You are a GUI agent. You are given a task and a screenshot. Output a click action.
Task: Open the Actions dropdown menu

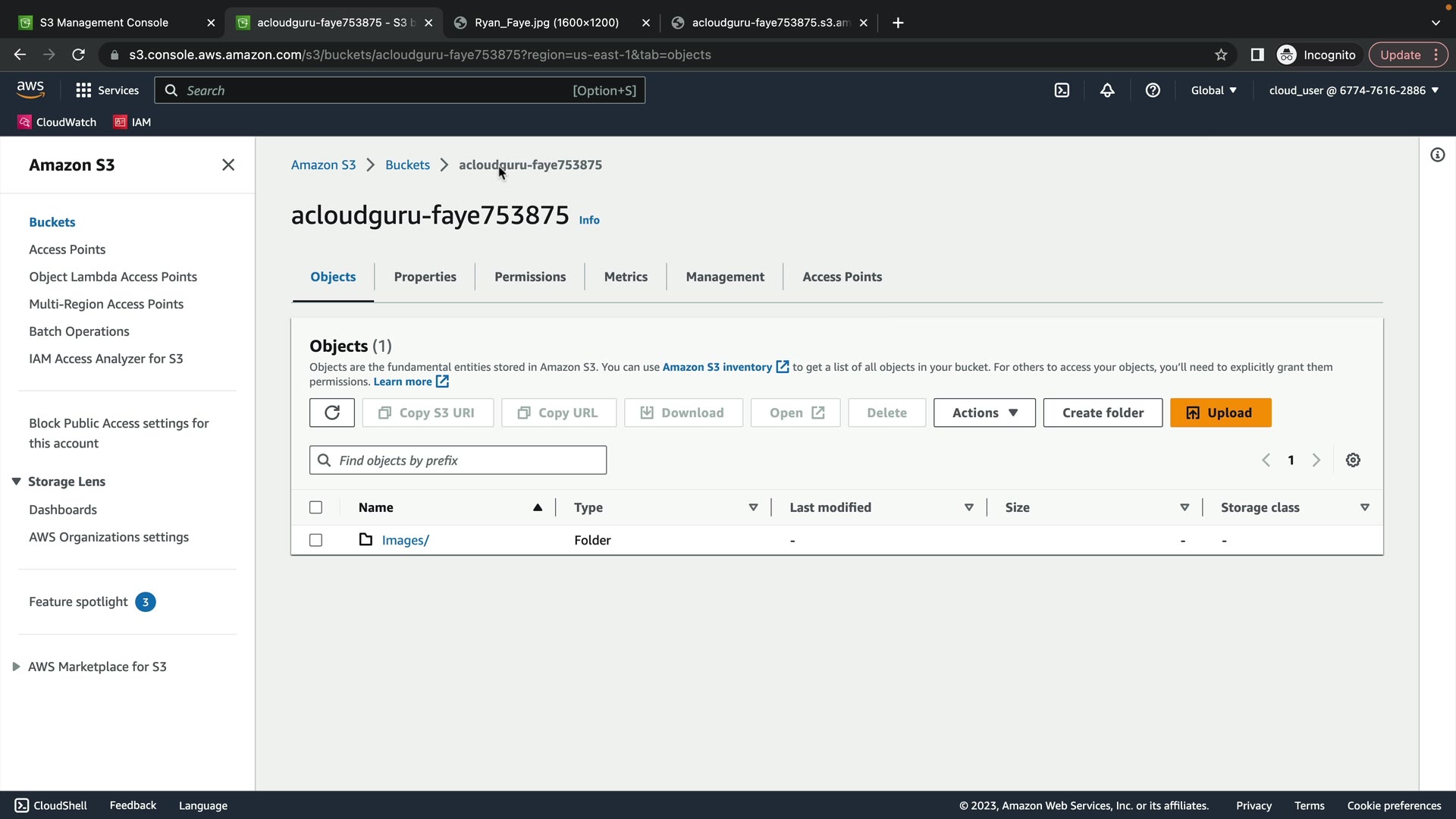[984, 413]
